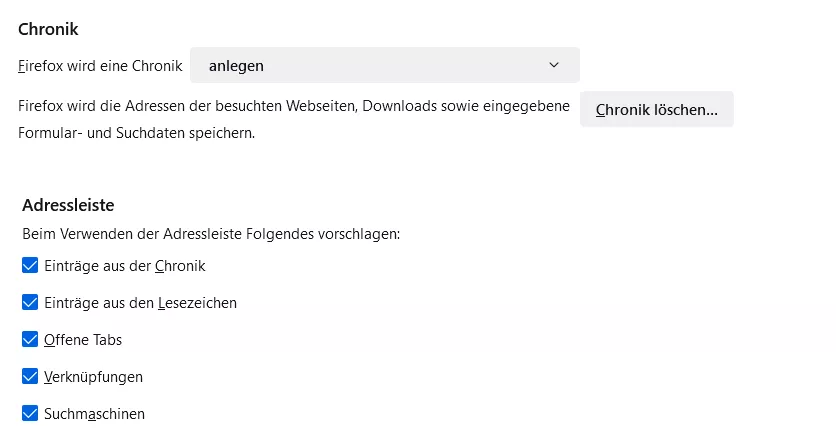The width and height of the screenshot is (836, 436).
Task: Click the 'Beim Verwenden der Adressleiste' description text
Action: pyautogui.click(x=210, y=234)
